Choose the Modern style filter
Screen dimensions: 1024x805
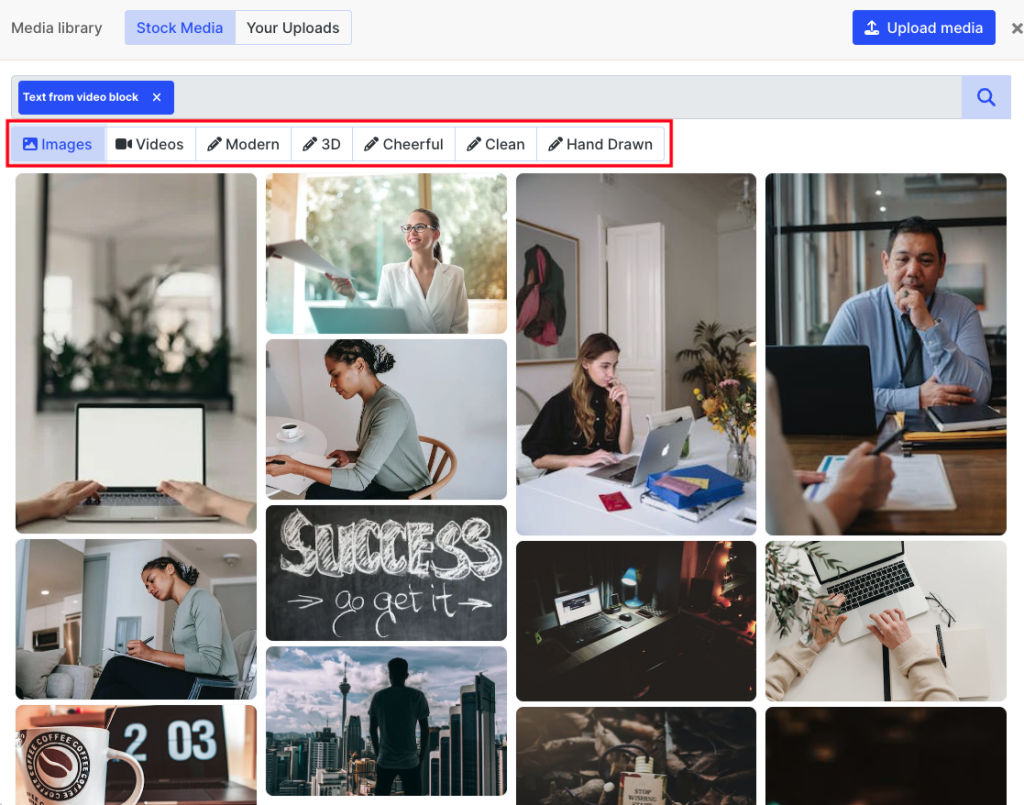pos(243,144)
